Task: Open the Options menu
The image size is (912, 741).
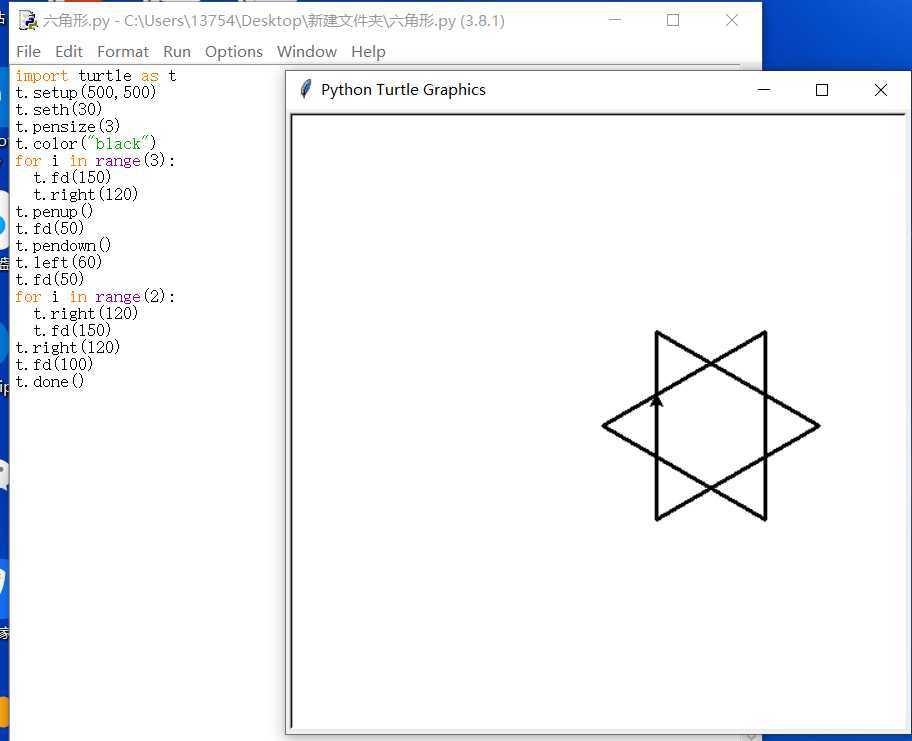Action: (234, 52)
